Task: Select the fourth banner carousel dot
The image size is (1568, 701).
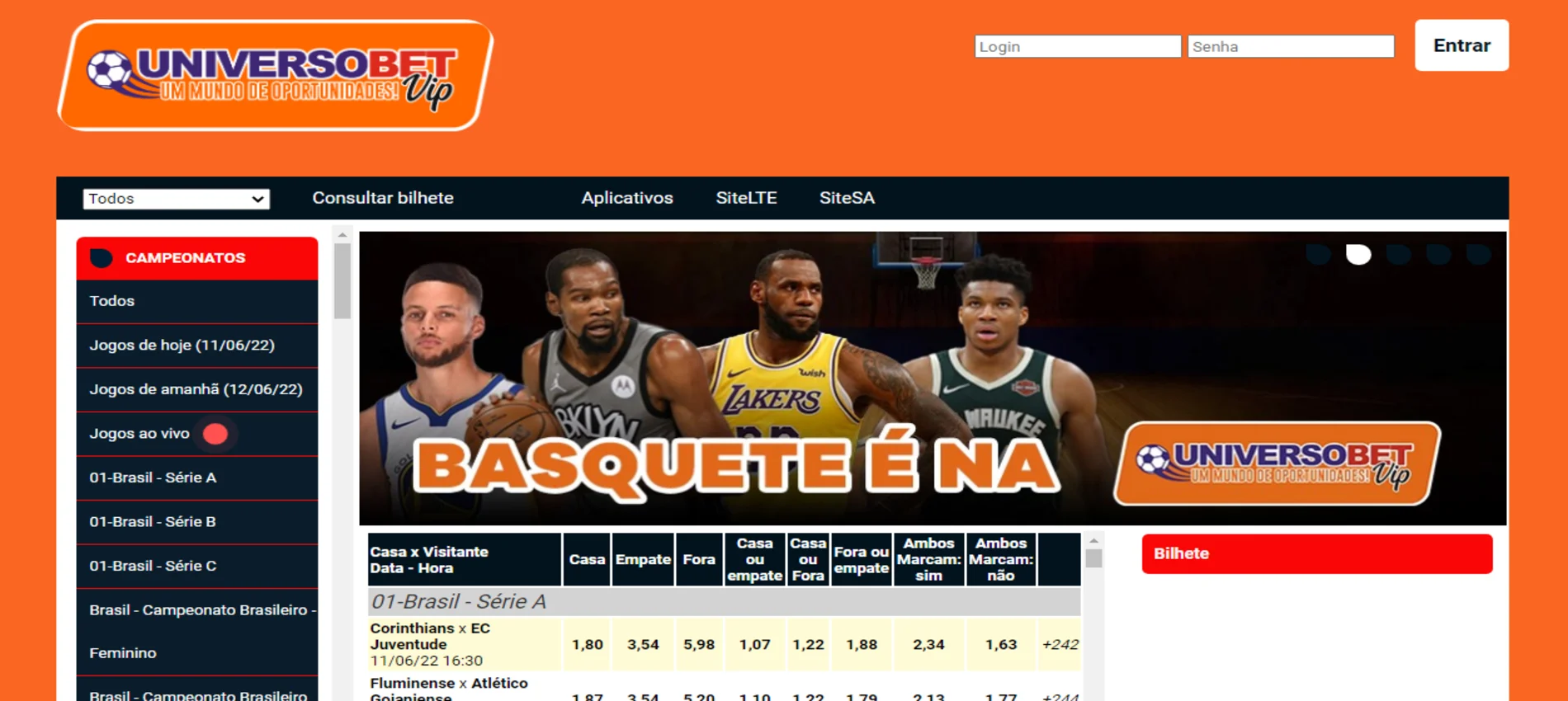Action: pos(1438,254)
